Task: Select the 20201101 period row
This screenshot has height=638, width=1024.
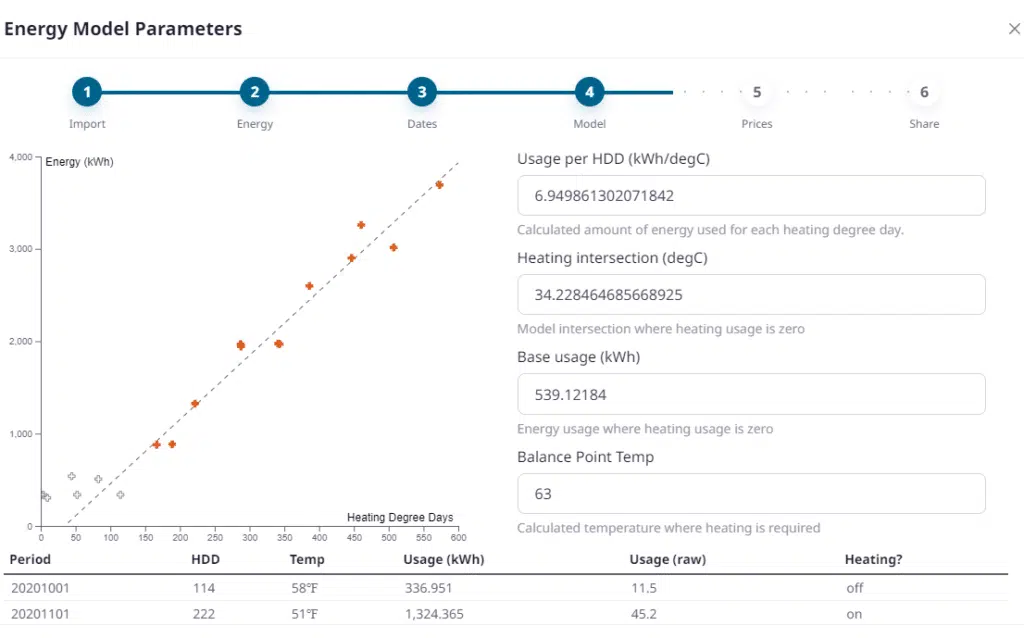Action: 40,614
